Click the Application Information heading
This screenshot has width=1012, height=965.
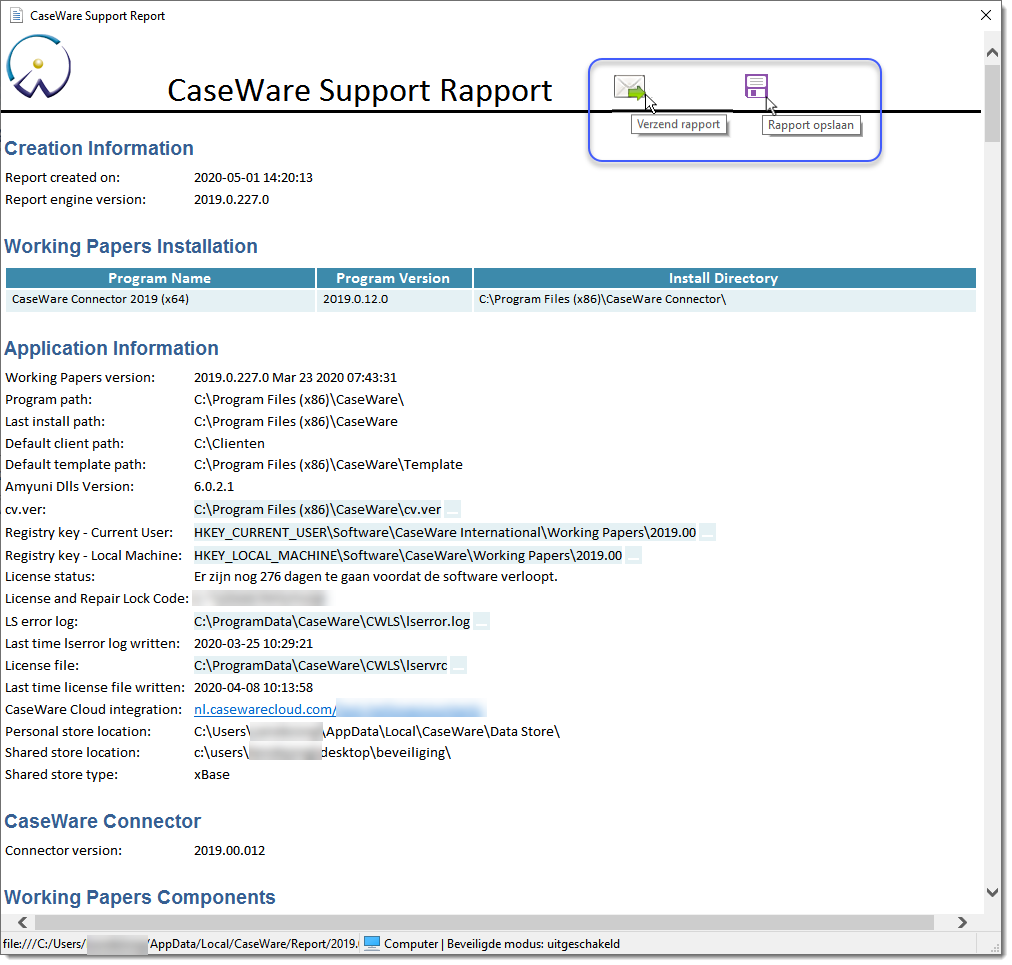point(112,349)
